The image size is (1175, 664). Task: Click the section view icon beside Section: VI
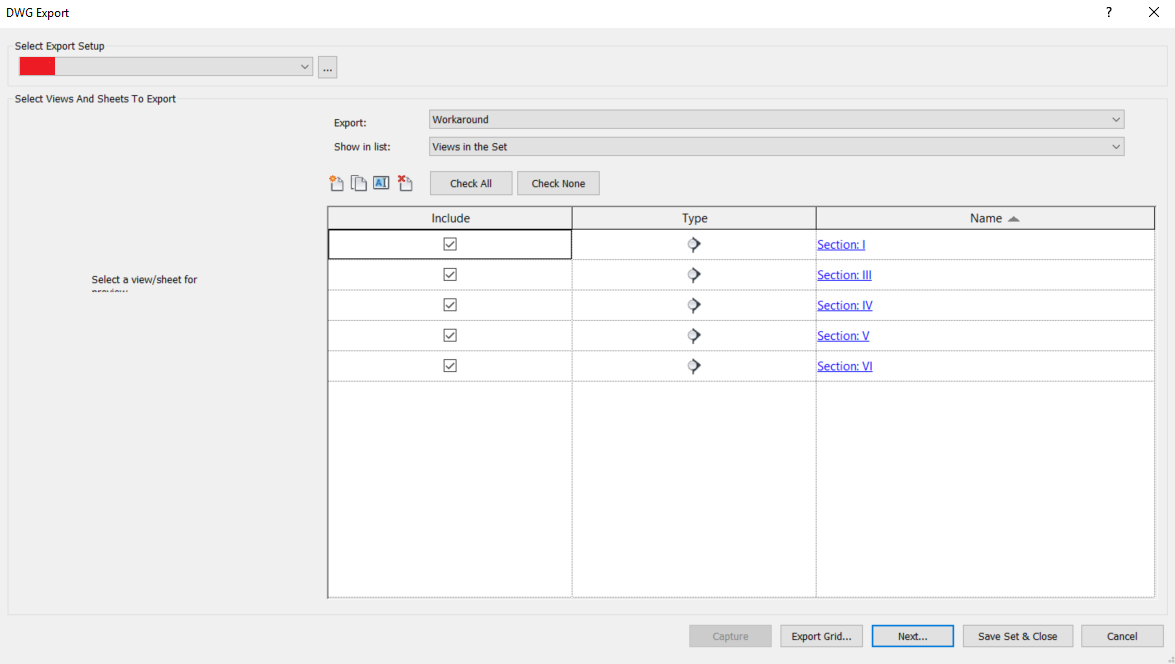pos(693,366)
